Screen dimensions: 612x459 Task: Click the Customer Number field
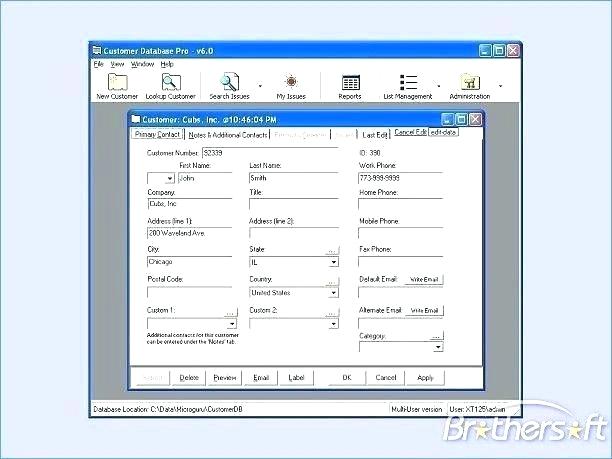coord(270,153)
